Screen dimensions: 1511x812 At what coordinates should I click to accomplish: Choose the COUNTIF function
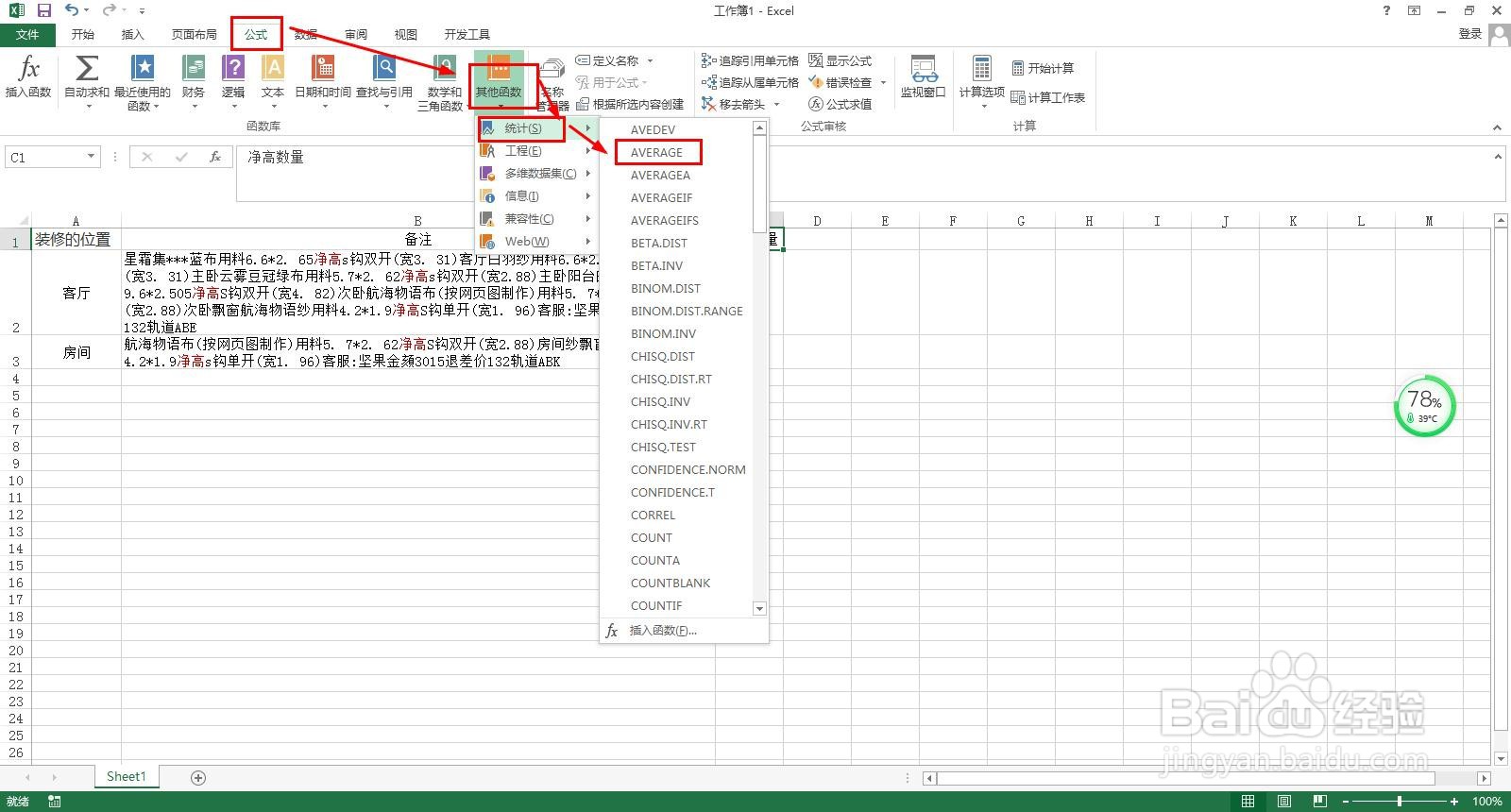pos(656,605)
